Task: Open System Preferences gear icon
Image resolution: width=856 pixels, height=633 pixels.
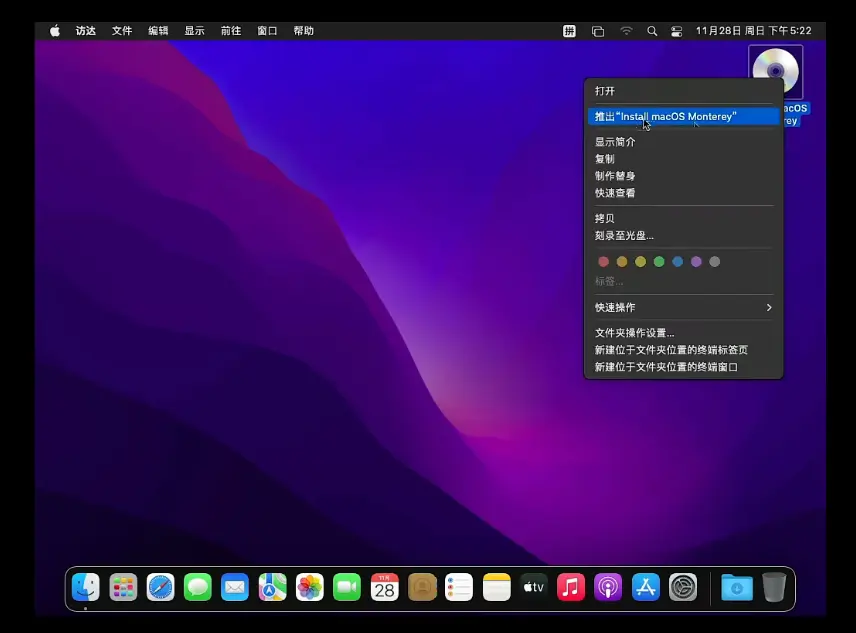Action: point(683,587)
